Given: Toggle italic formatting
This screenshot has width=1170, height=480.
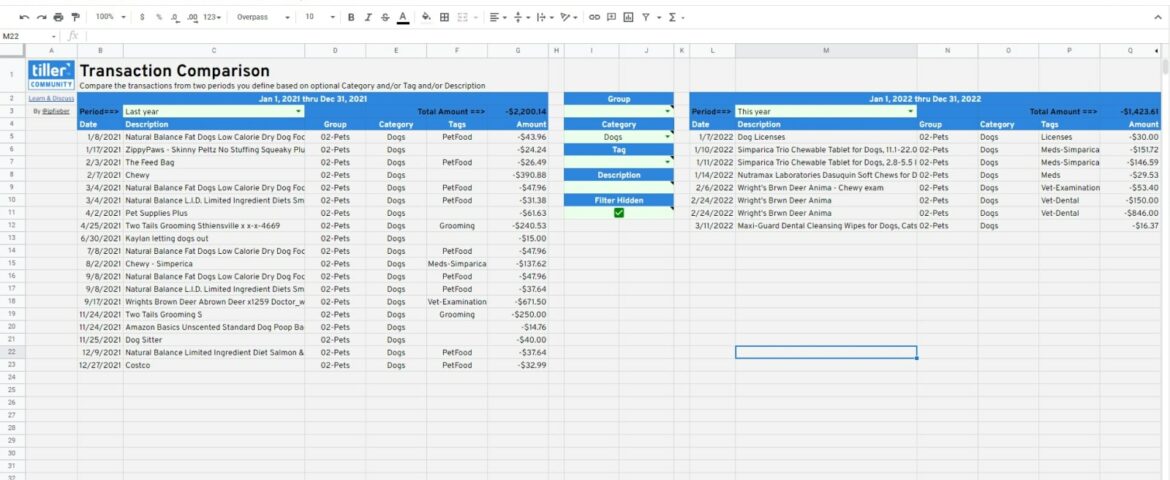Looking at the screenshot, I should click(x=368, y=16).
